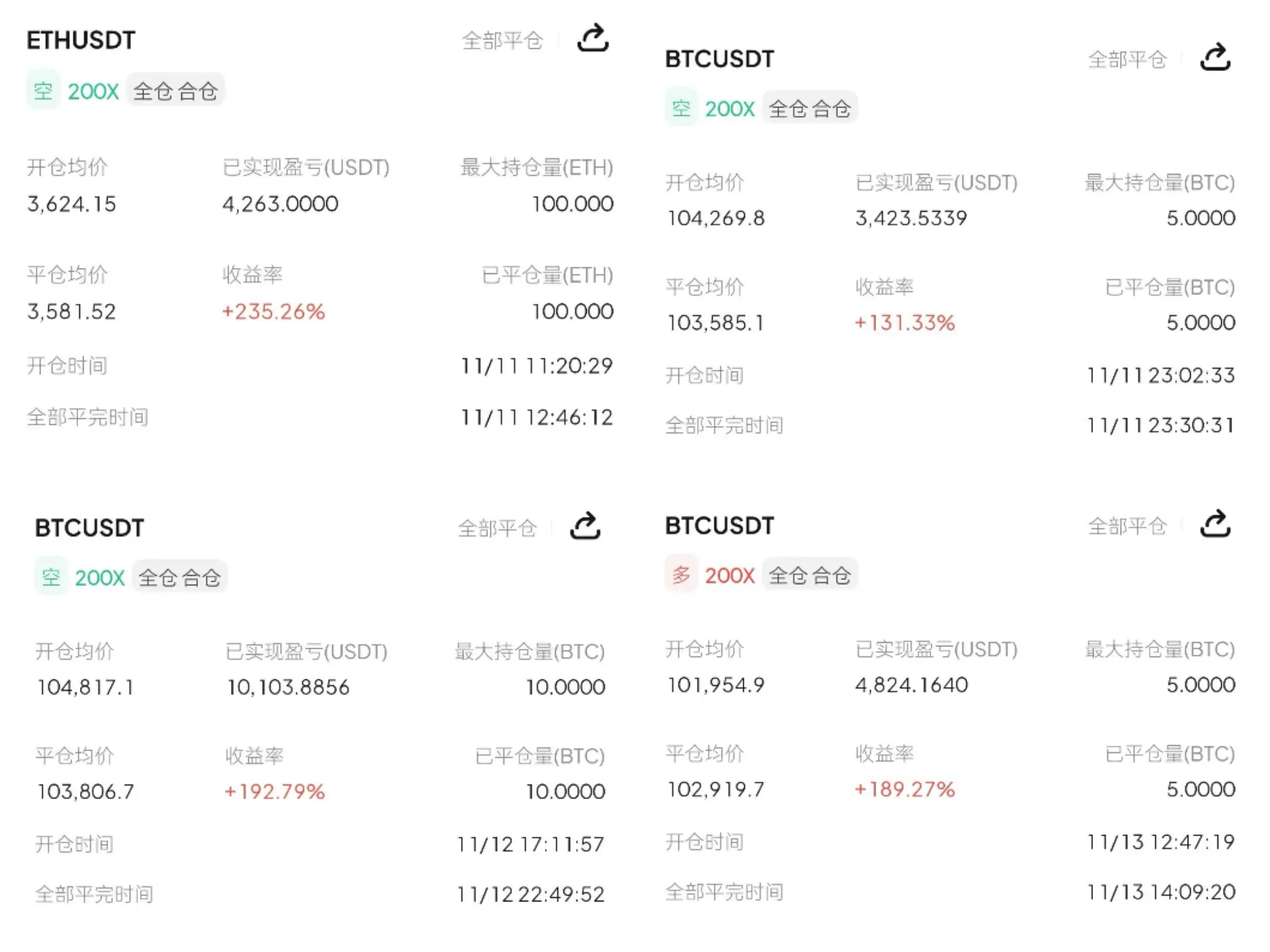Click the +189.27% return rate value
This screenshot has height=952, width=1270.
pos(905,789)
